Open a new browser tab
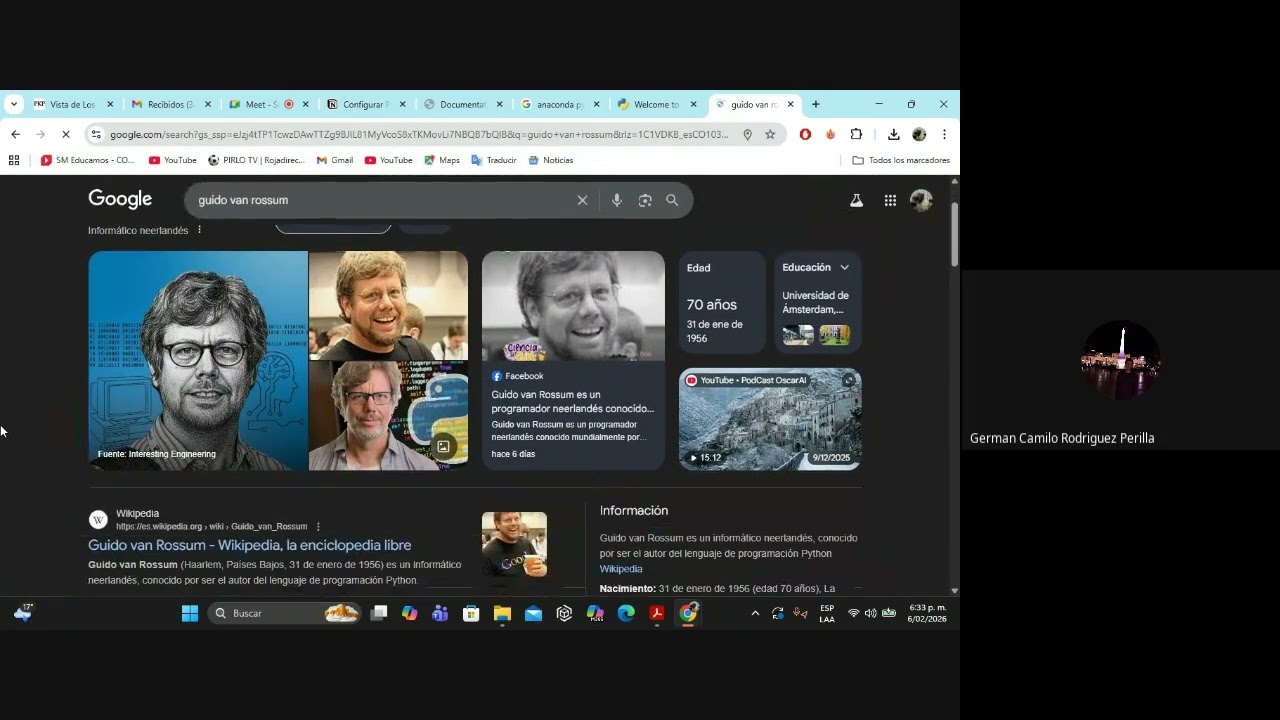 tap(815, 104)
